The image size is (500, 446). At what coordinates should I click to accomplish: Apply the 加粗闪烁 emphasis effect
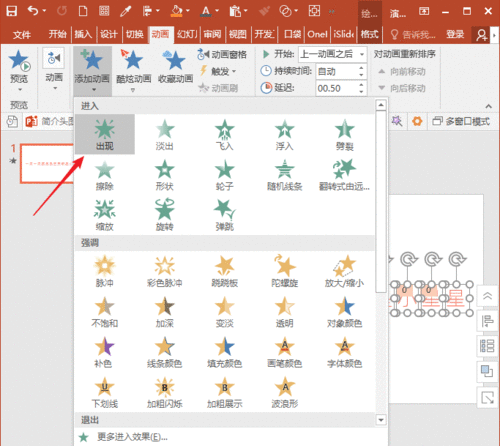tap(165, 392)
